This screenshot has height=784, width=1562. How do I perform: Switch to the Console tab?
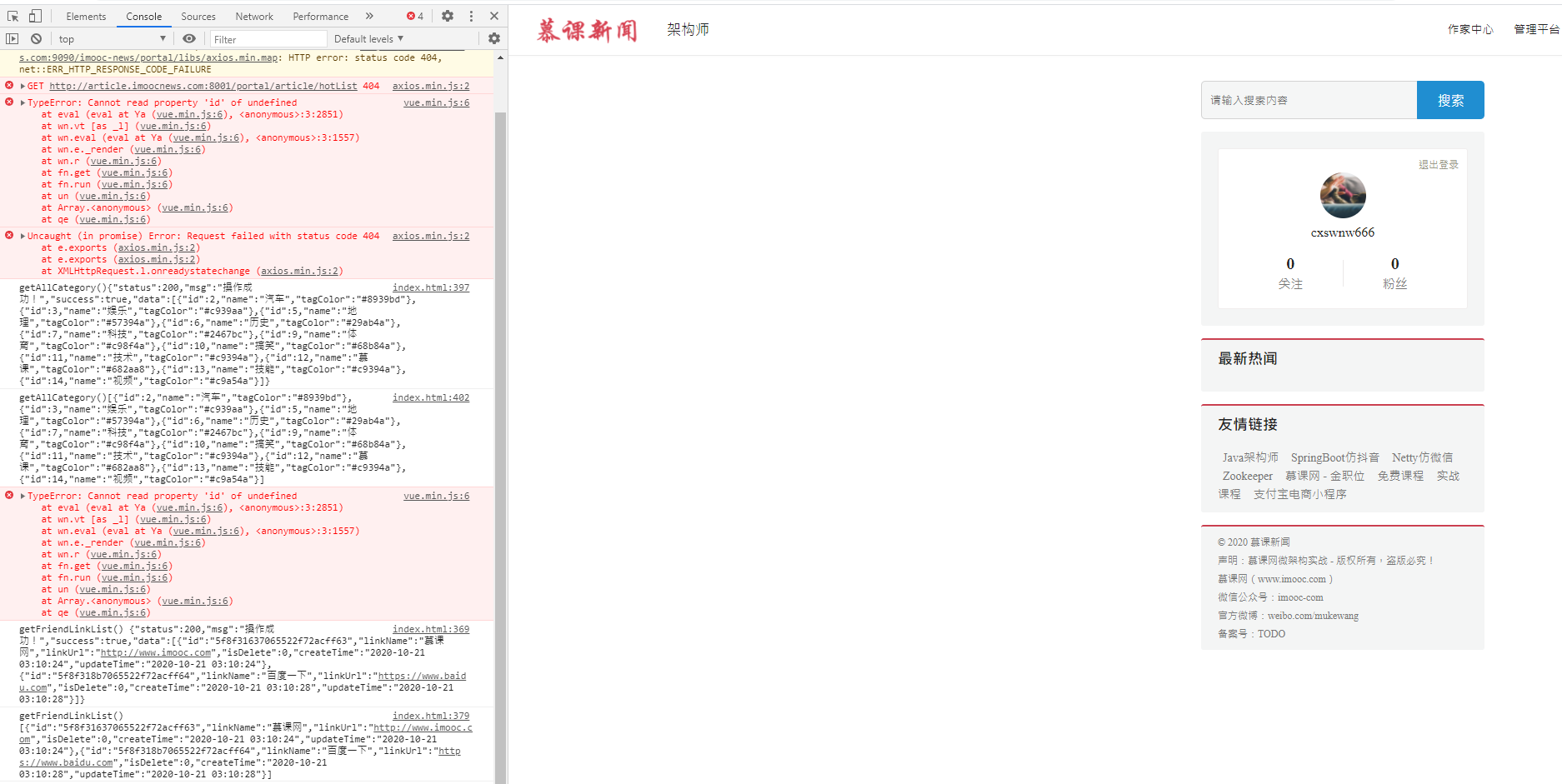click(x=144, y=17)
